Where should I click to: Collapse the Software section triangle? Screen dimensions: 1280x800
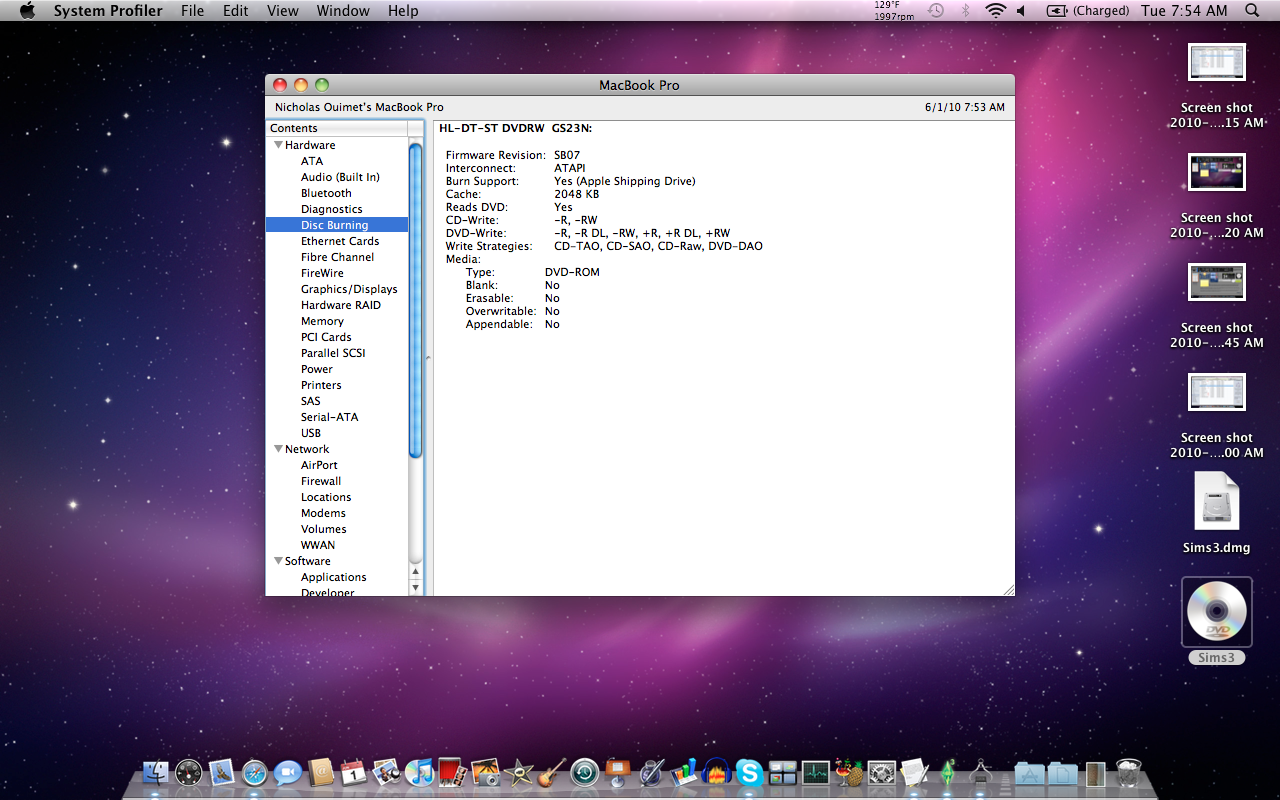point(278,561)
